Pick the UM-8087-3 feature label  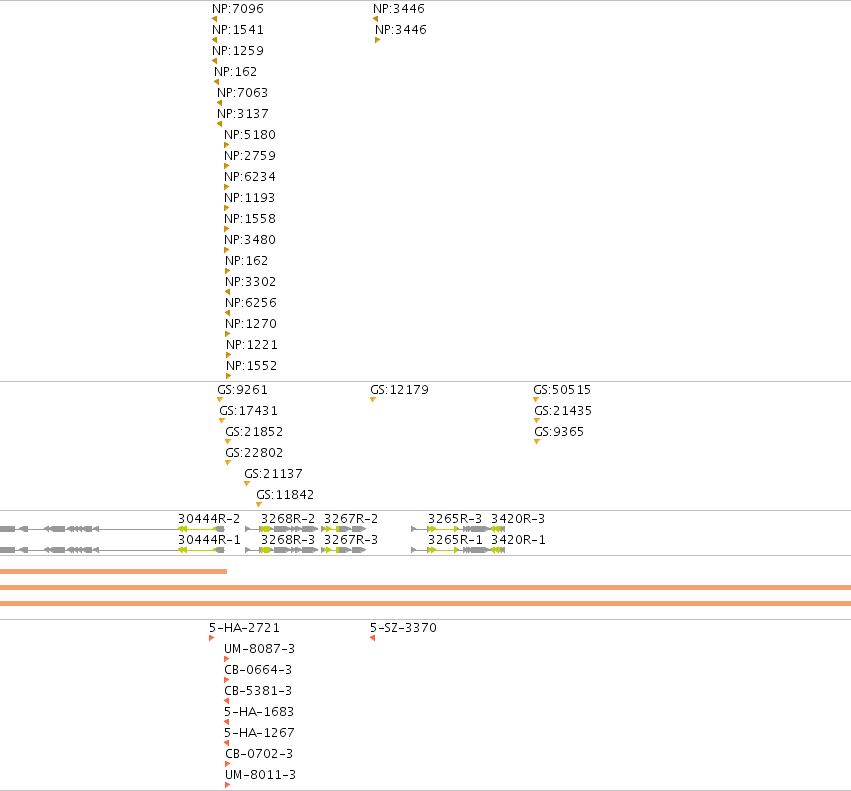click(x=259, y=649)
